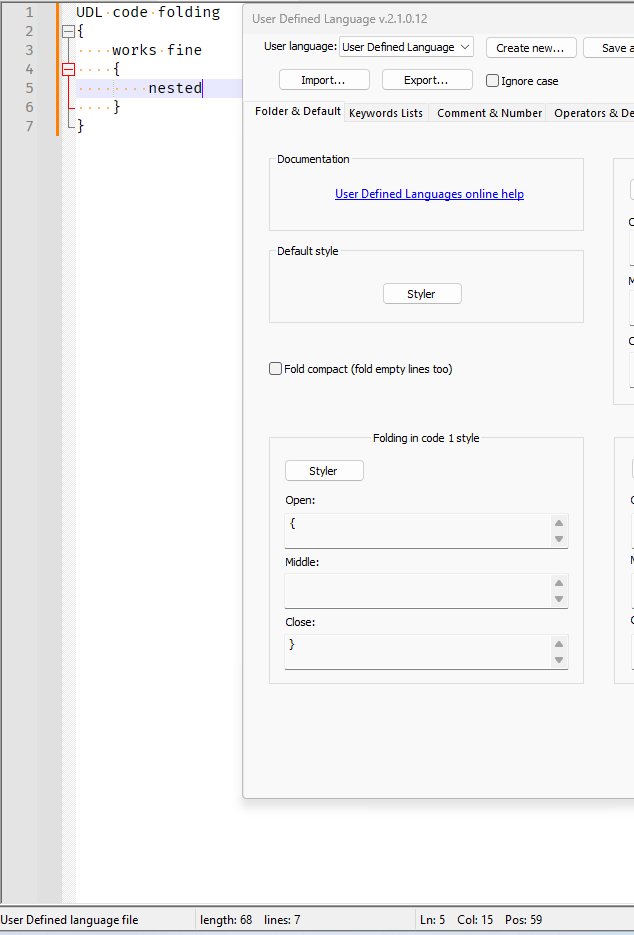Click the Create new... button

coord(530,47)
